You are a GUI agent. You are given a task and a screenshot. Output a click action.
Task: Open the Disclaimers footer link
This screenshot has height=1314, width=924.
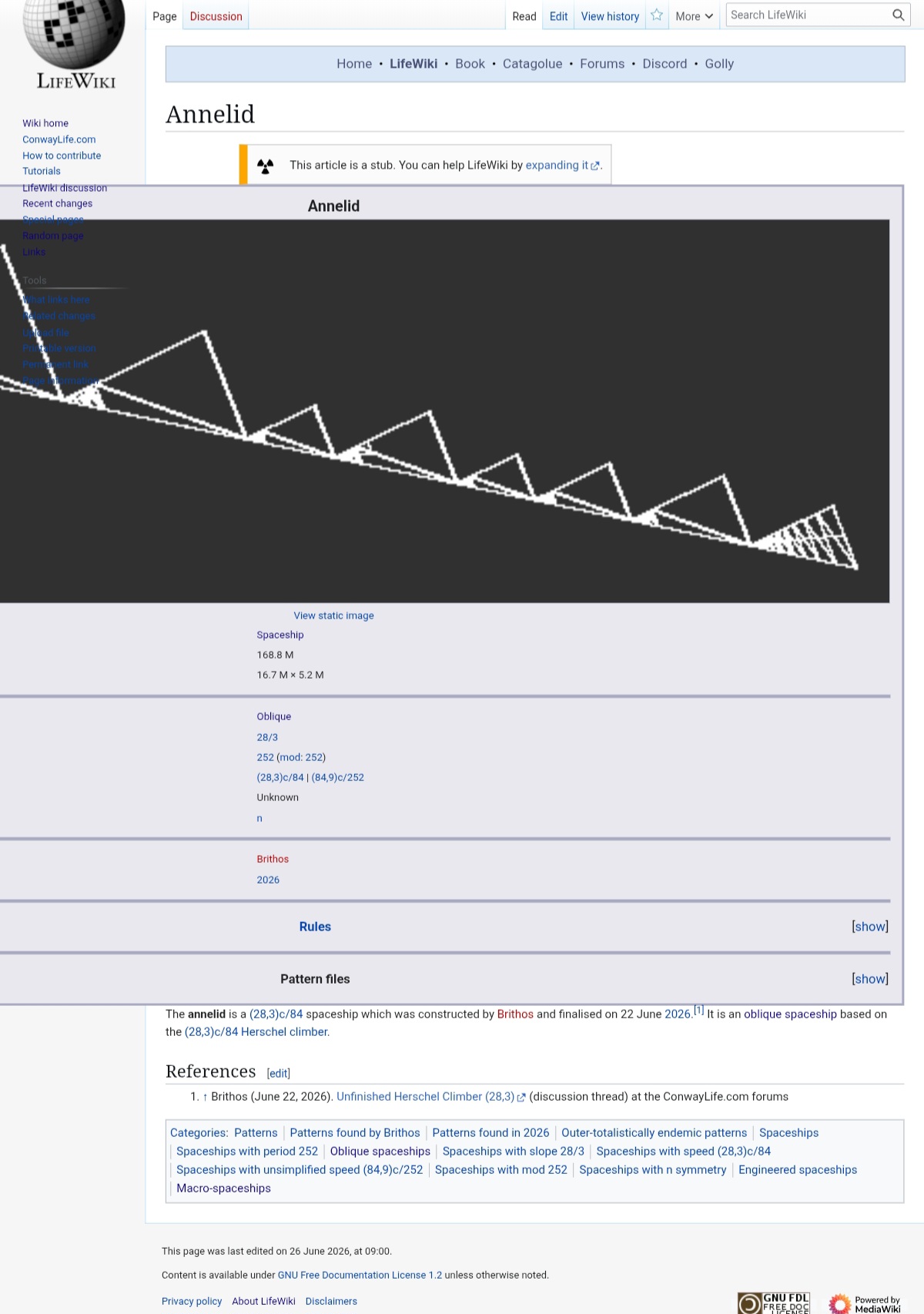tap(331, 1301)
